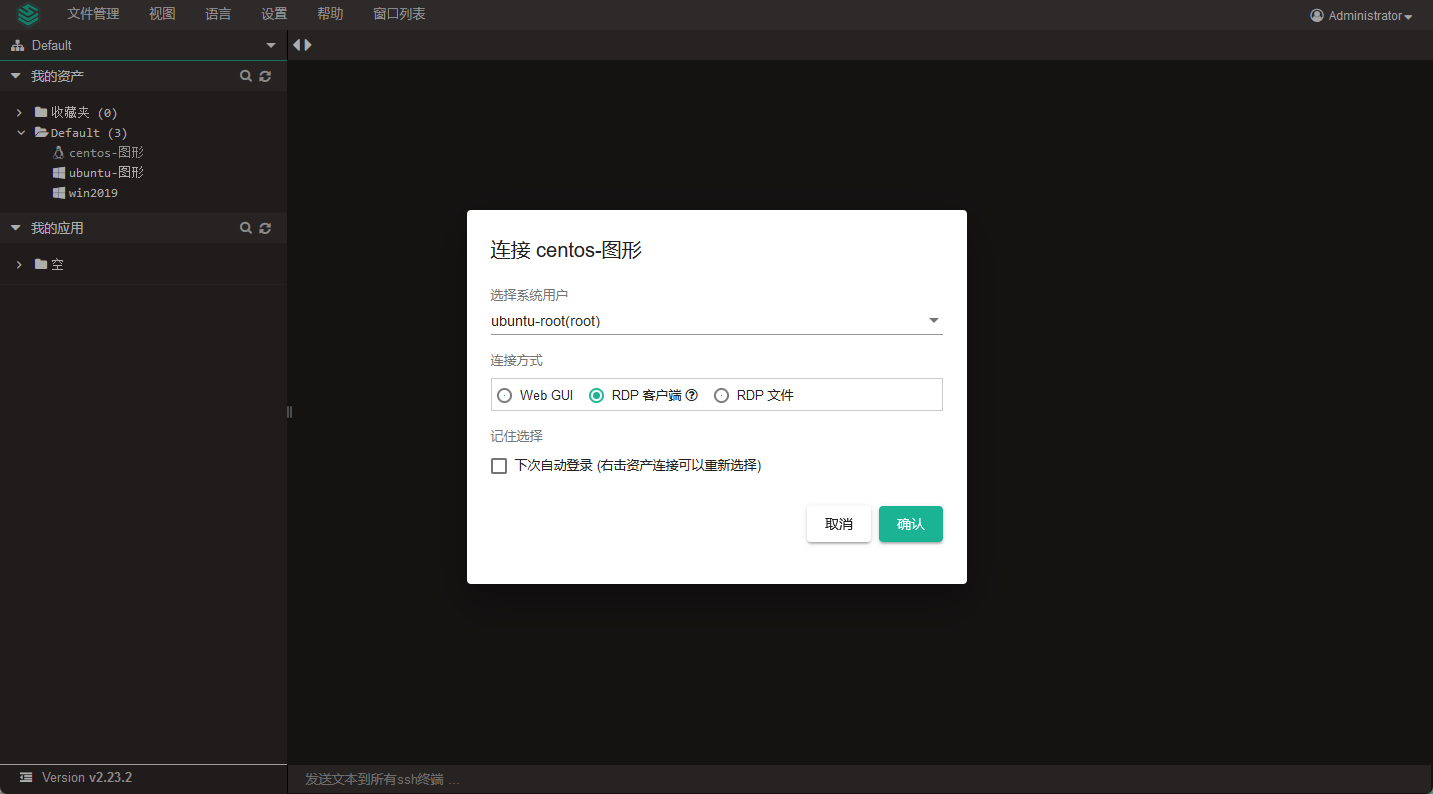Open the 文件管理 menu
The image size is (1433, 794).
[93, 14]
